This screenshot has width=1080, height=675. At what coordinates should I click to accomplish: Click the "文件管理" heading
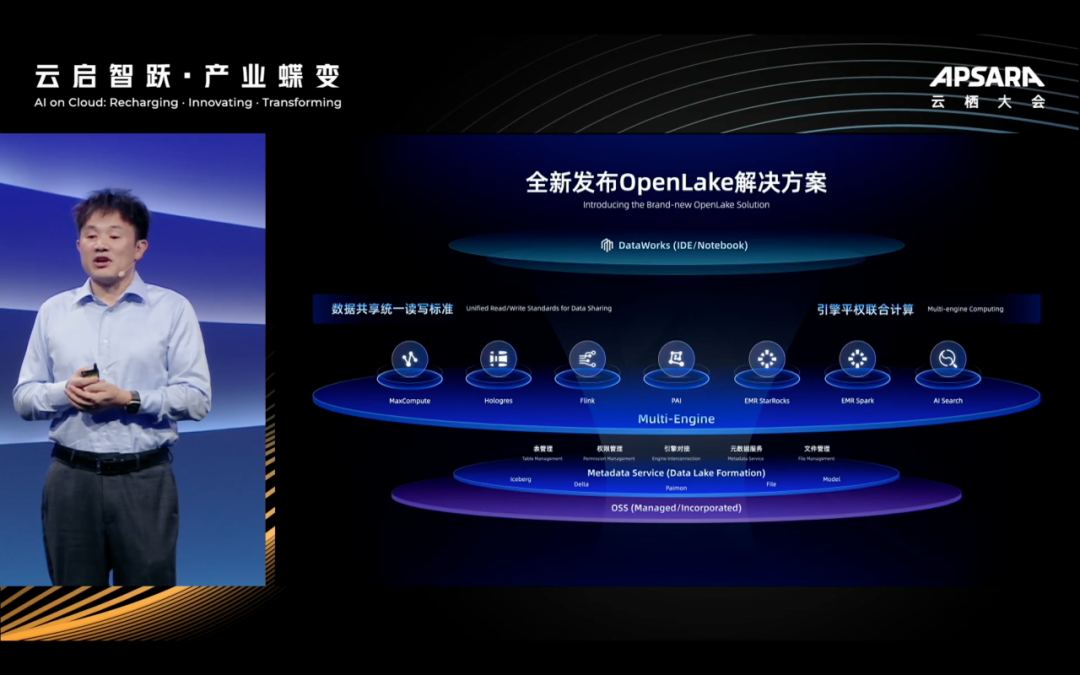coord(817,449)
